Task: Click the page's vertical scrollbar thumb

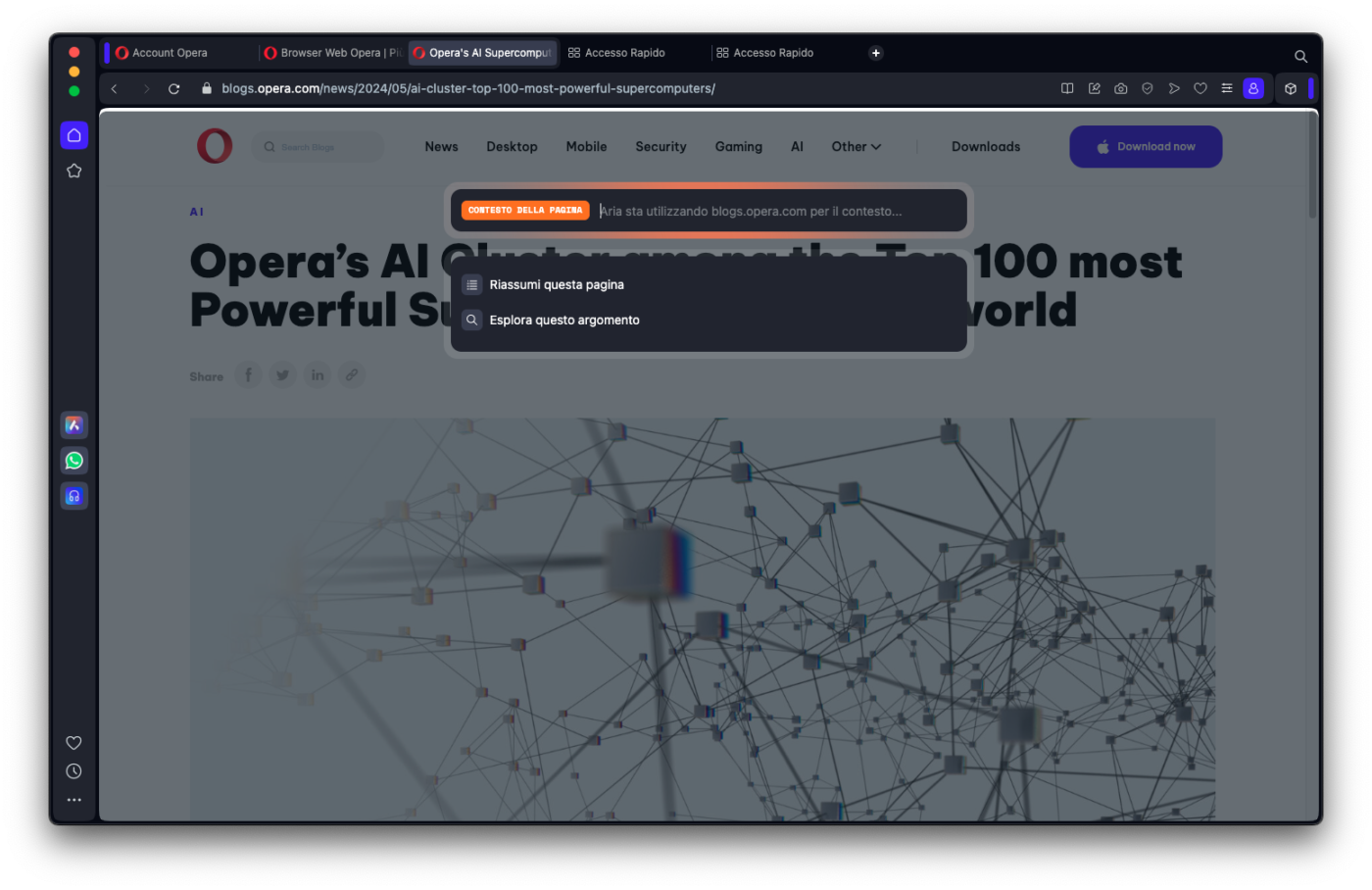Action: [1313, 167]
